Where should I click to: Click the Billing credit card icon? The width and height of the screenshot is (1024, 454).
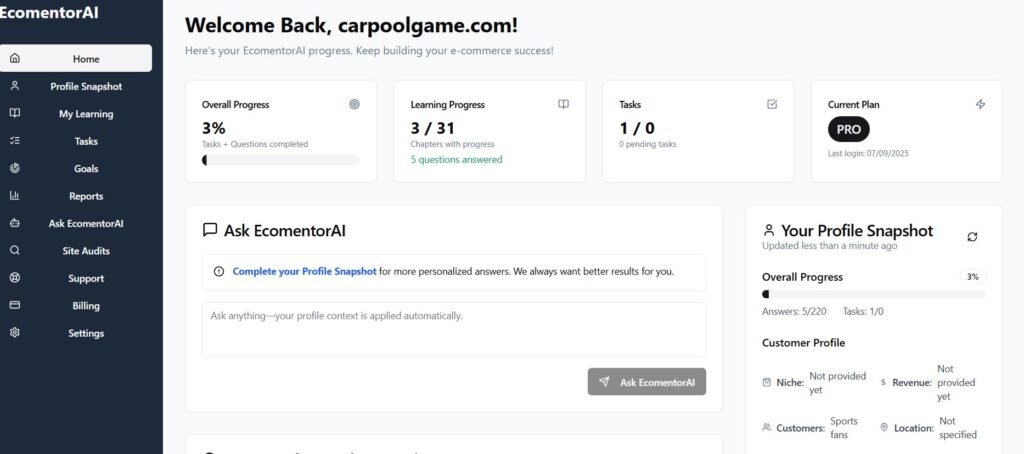pyautogui.click(x=15, y=306)
